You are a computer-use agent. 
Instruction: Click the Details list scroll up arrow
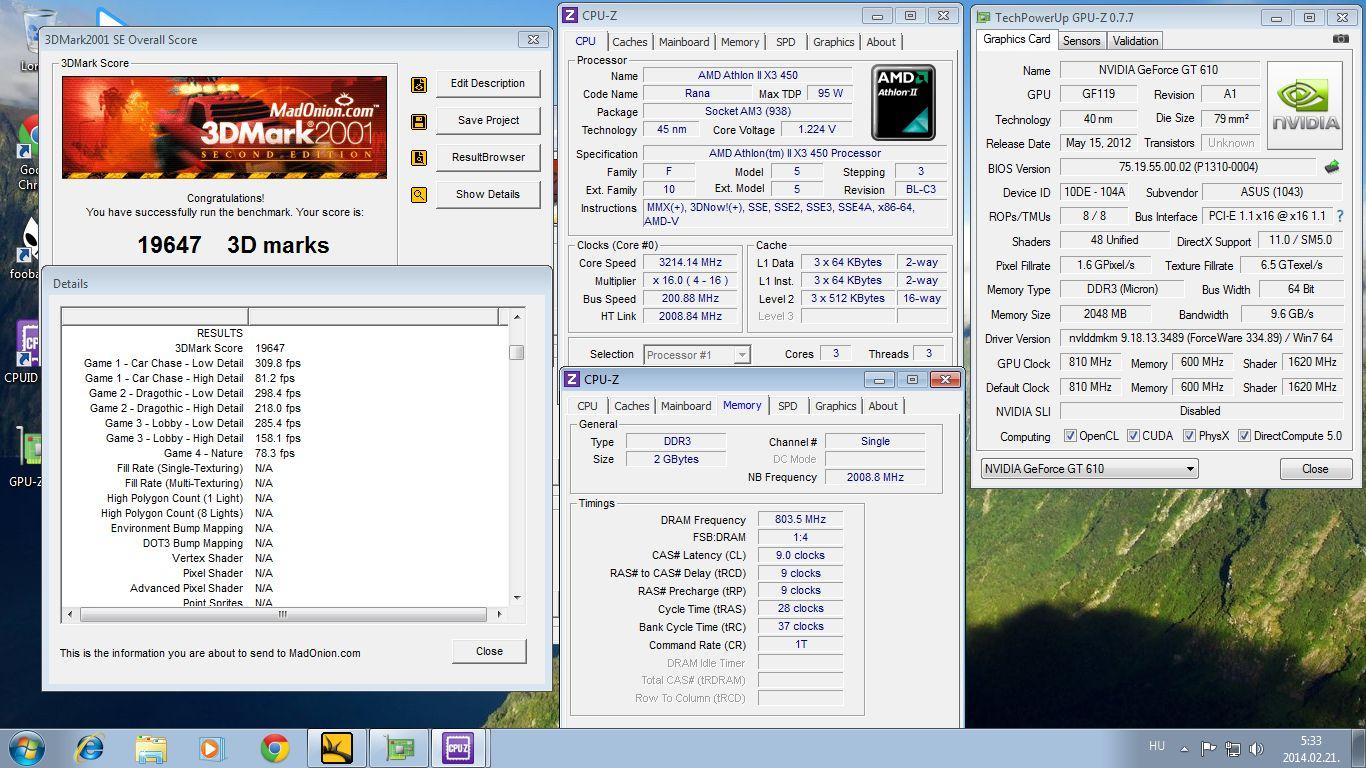point(516,317)
